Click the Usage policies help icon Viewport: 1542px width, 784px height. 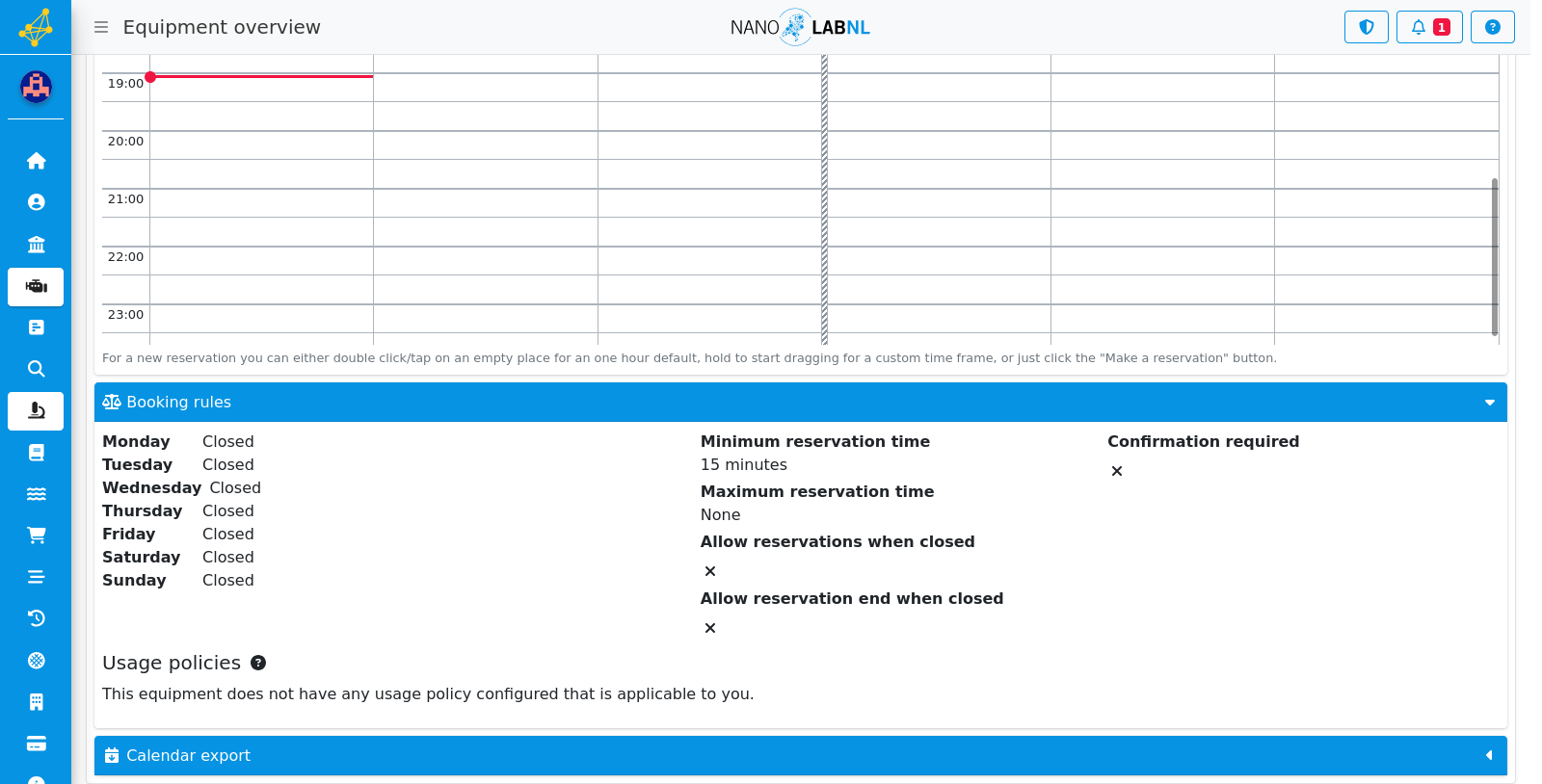[x=258, y=663]
